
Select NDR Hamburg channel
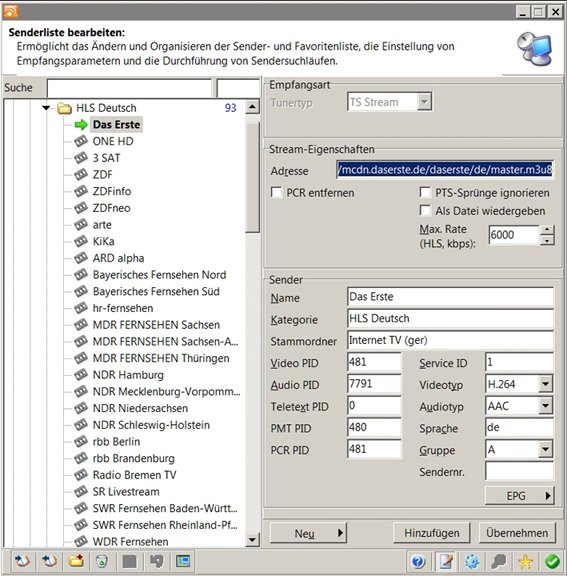[128, 375]
